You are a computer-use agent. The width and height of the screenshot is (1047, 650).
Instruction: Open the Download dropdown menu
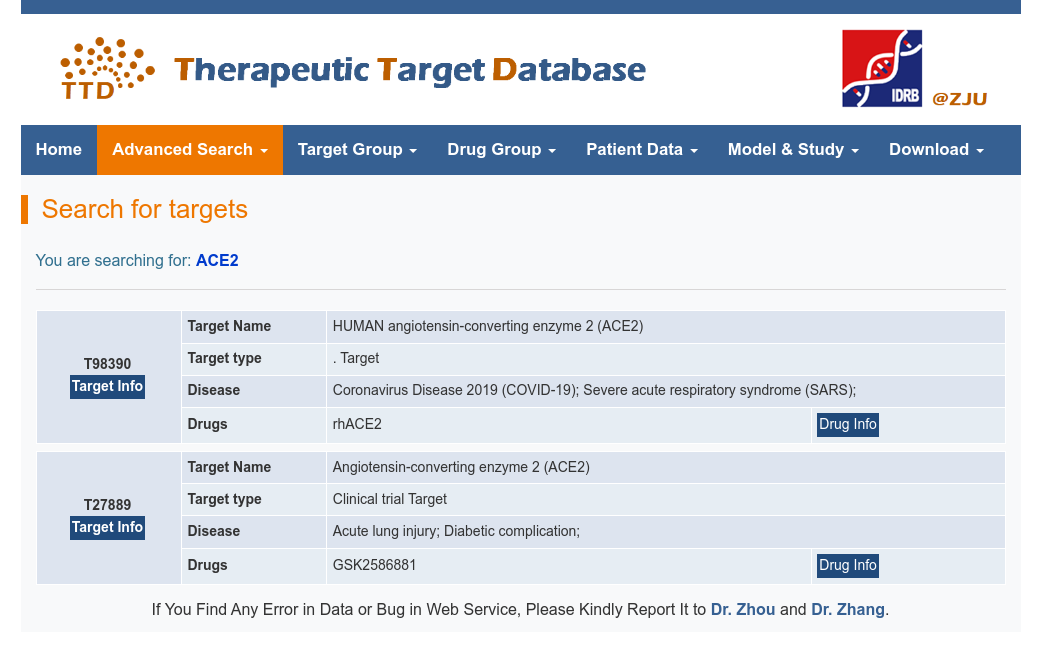936,150
